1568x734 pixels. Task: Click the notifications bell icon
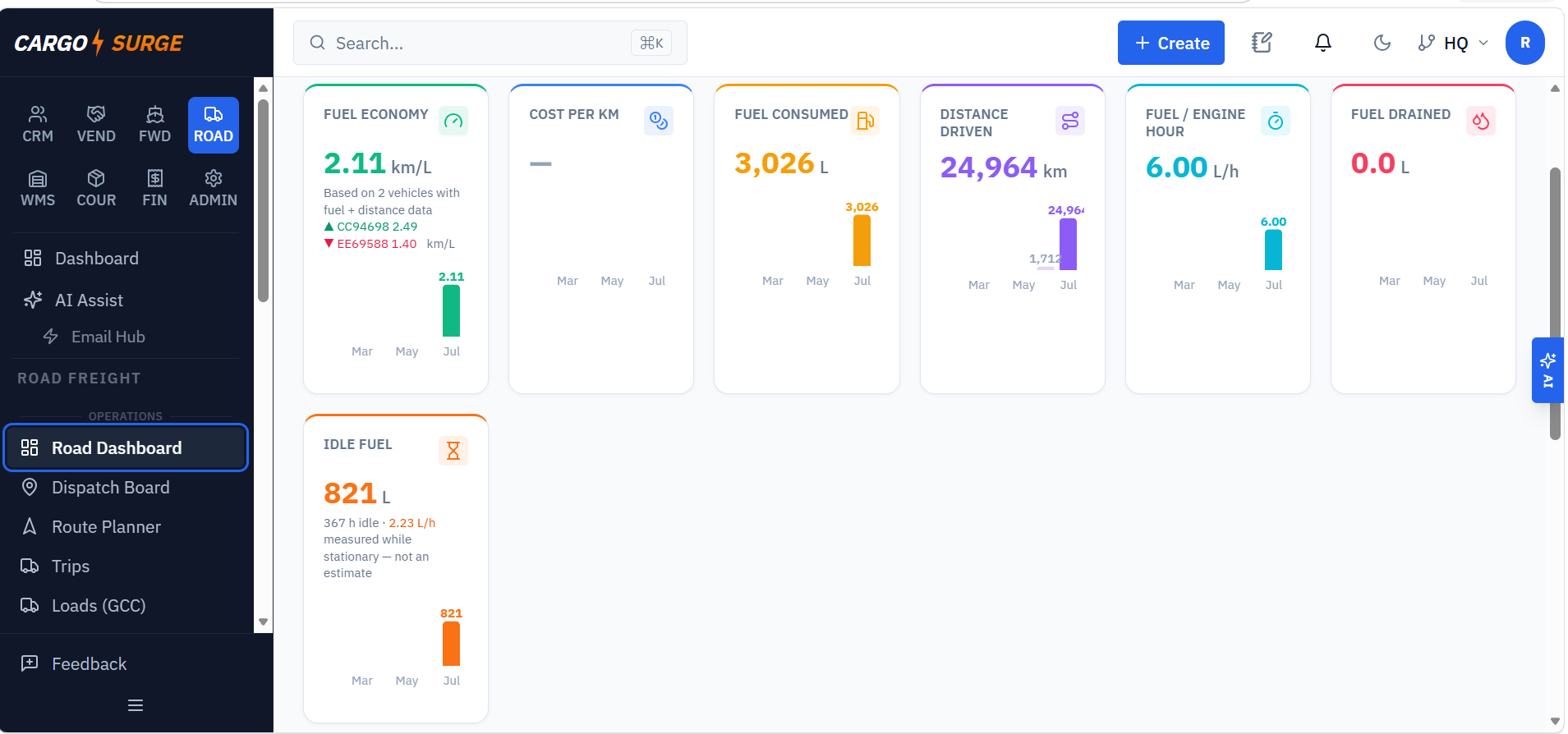pos(1322,43)
